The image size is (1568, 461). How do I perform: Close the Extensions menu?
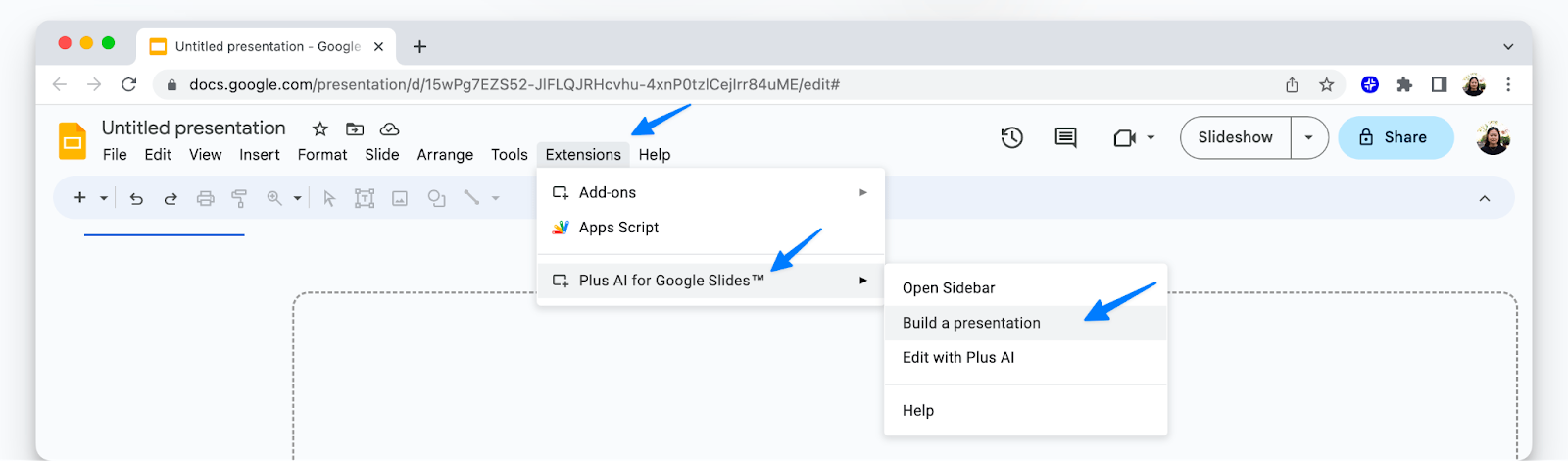[583, 155]
